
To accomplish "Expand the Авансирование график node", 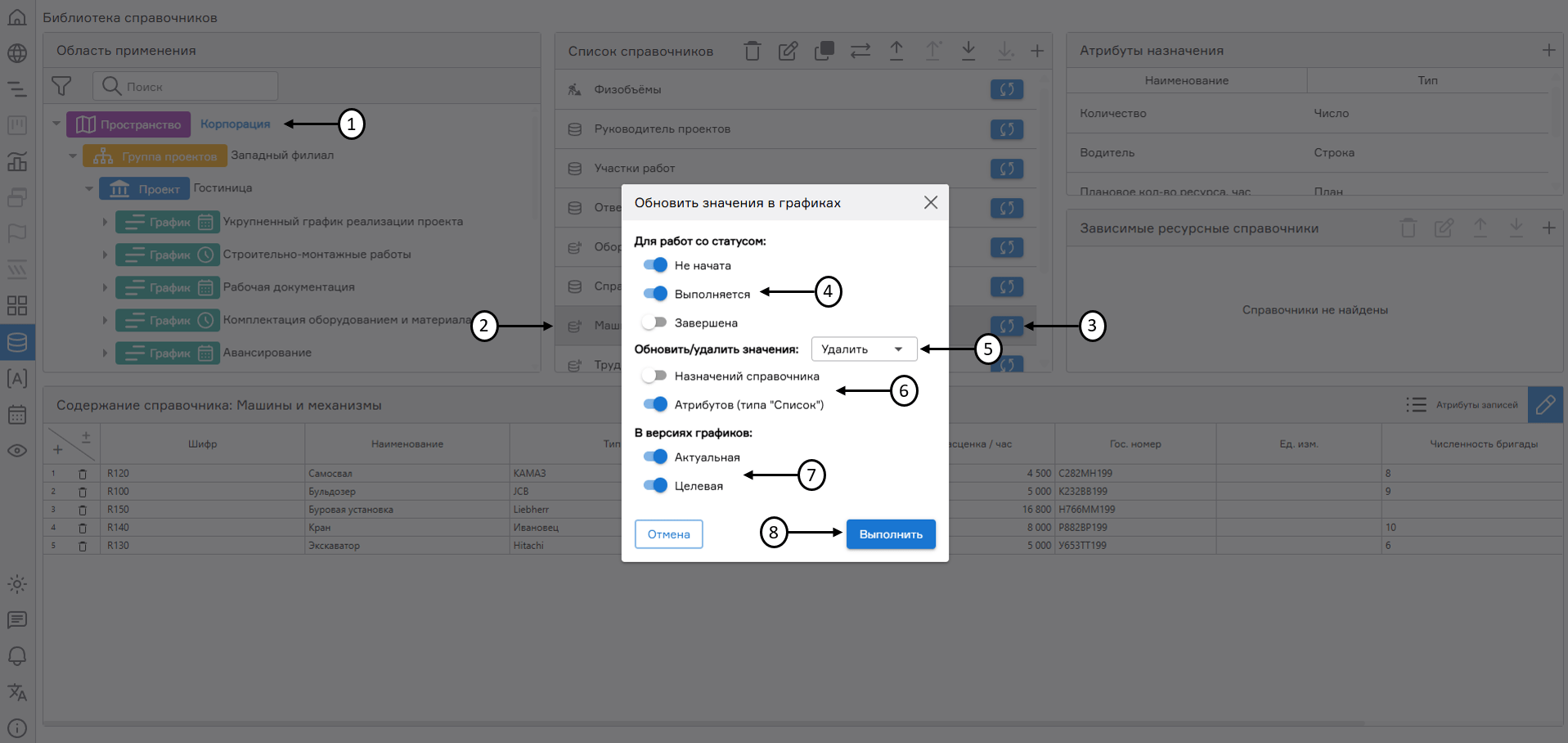I will pos(105,353).
